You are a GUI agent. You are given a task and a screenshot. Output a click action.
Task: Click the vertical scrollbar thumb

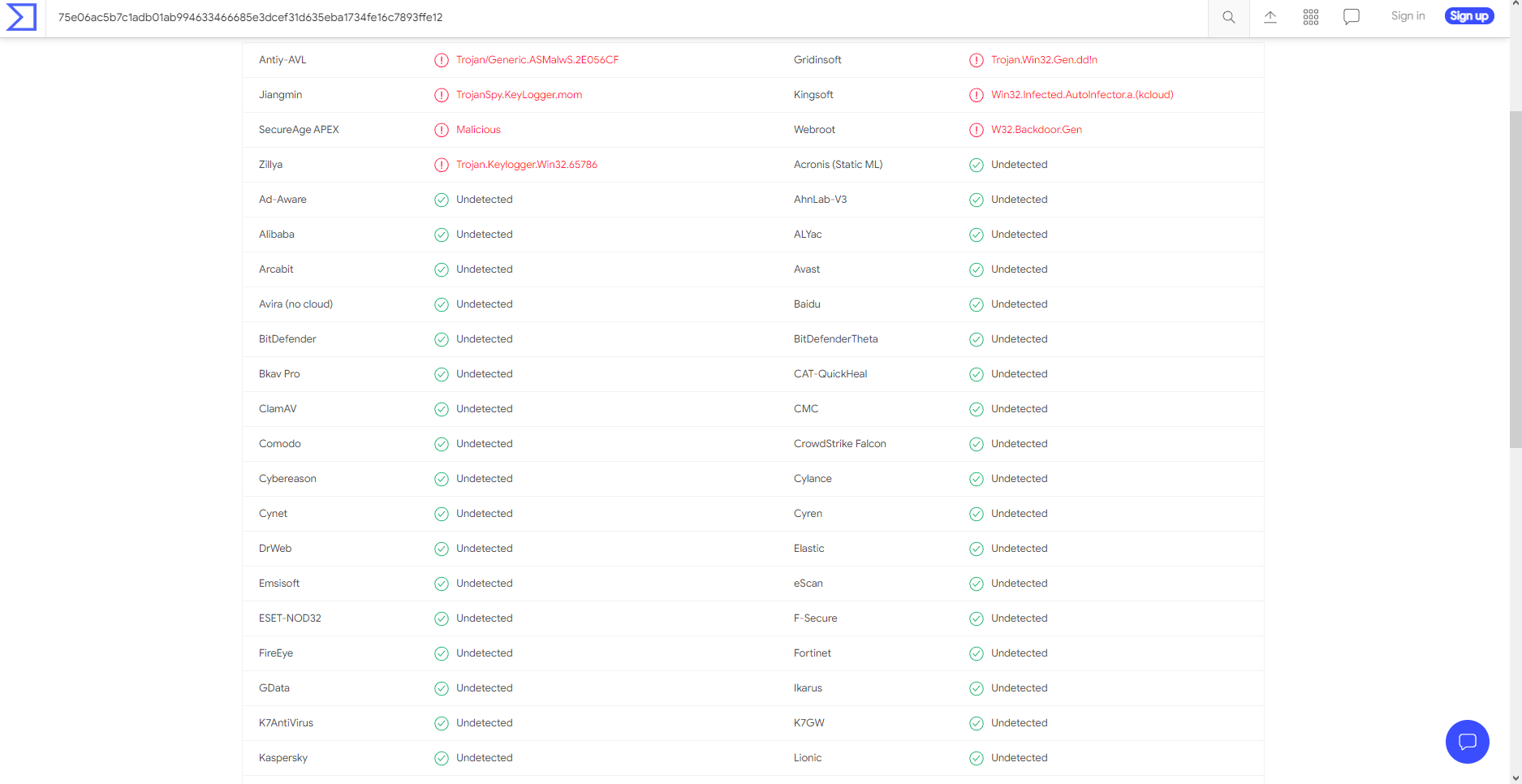click(1516, 279)
